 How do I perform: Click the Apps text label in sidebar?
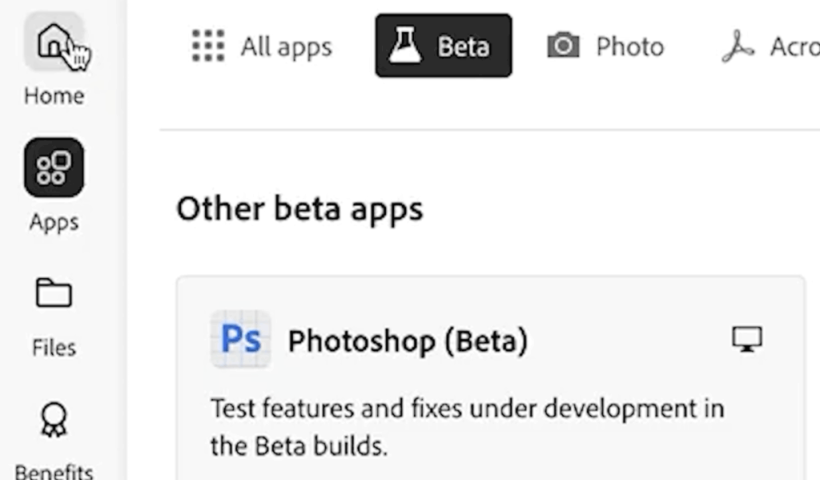(54, 222)
